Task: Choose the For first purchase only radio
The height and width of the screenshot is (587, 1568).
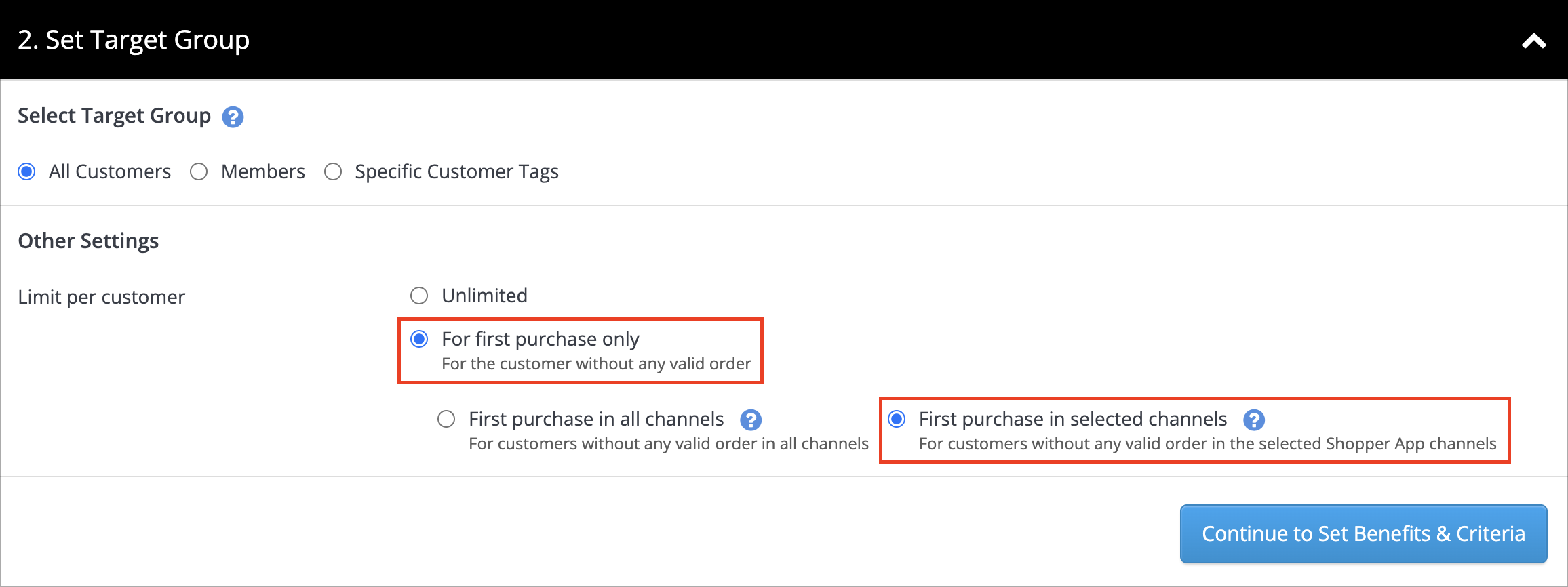Action: [419, 339]
